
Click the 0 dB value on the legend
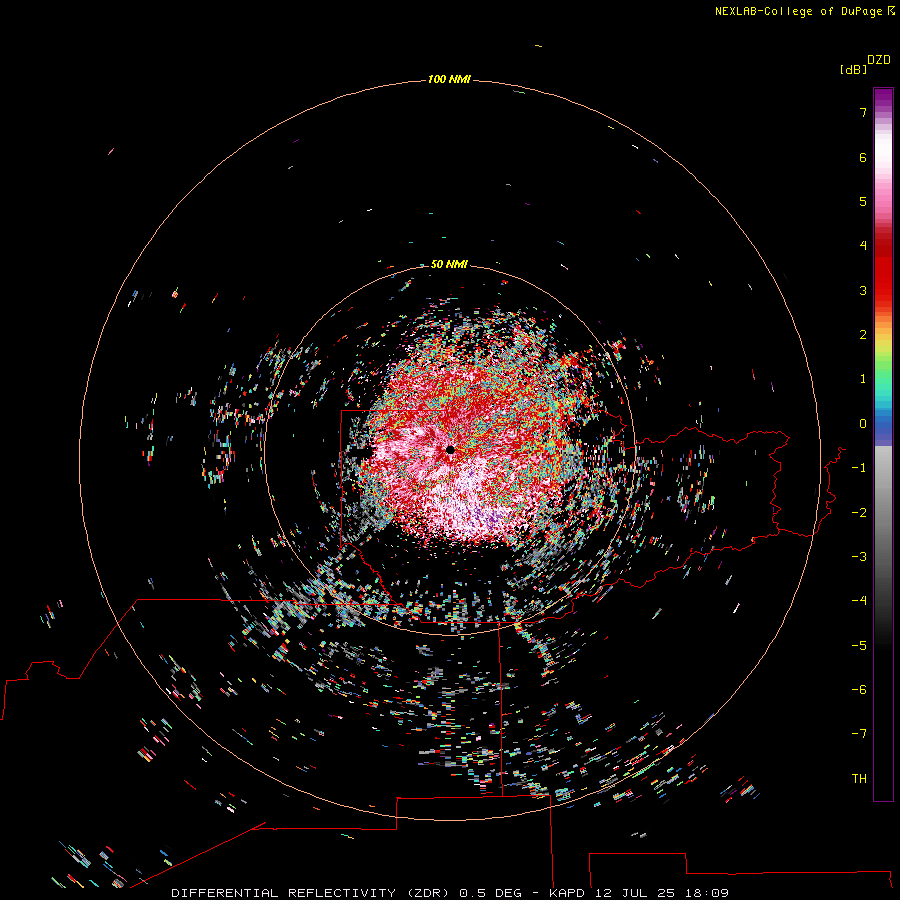tap(863, 424)
